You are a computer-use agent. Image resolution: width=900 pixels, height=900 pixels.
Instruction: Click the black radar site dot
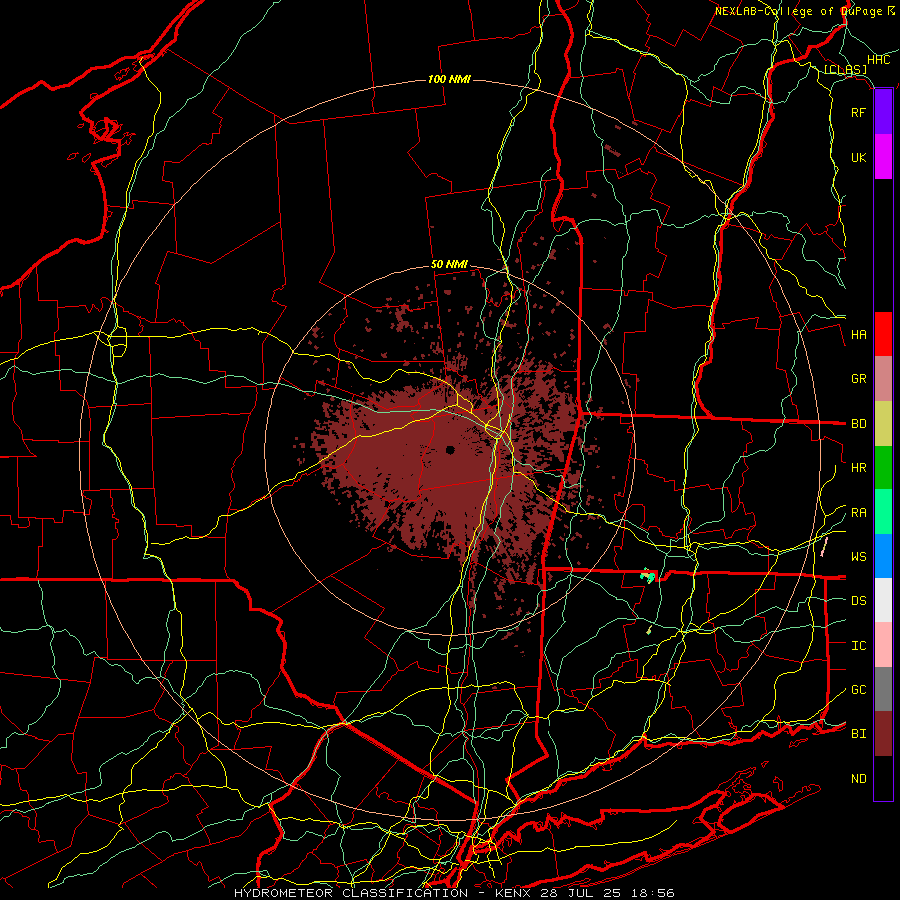pos(451,450)
